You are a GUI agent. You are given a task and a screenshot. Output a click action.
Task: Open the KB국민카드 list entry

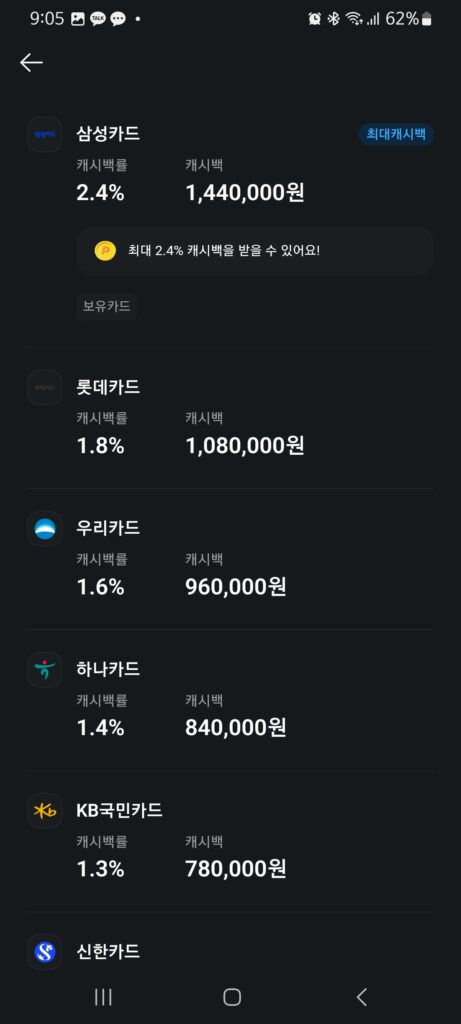(230, 842)
